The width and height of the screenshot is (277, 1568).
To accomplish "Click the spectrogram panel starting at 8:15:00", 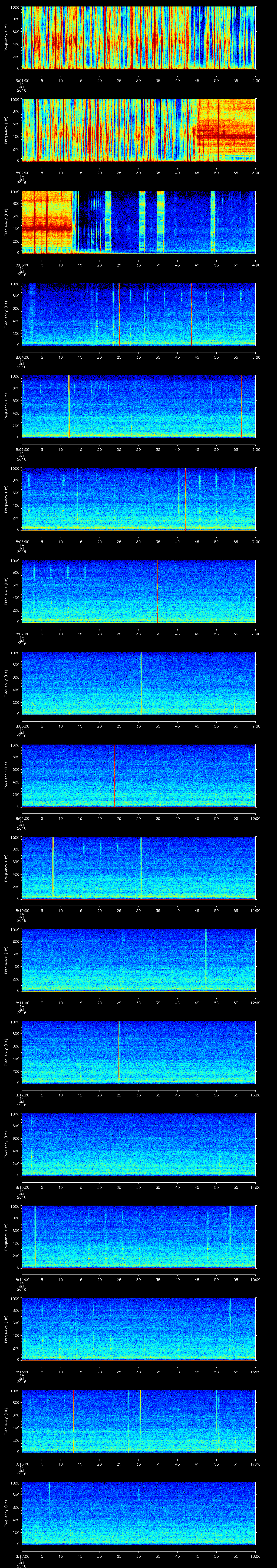I will point(139,1329).
